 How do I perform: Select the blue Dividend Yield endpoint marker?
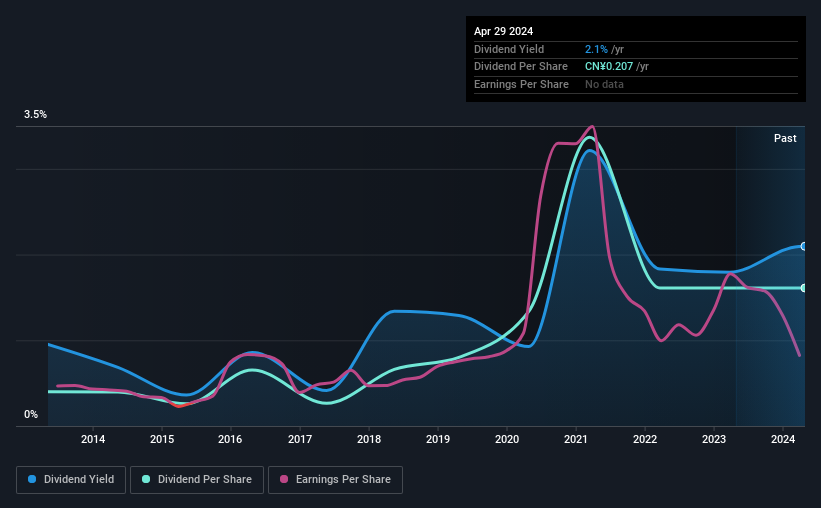[x=803, y=246]
